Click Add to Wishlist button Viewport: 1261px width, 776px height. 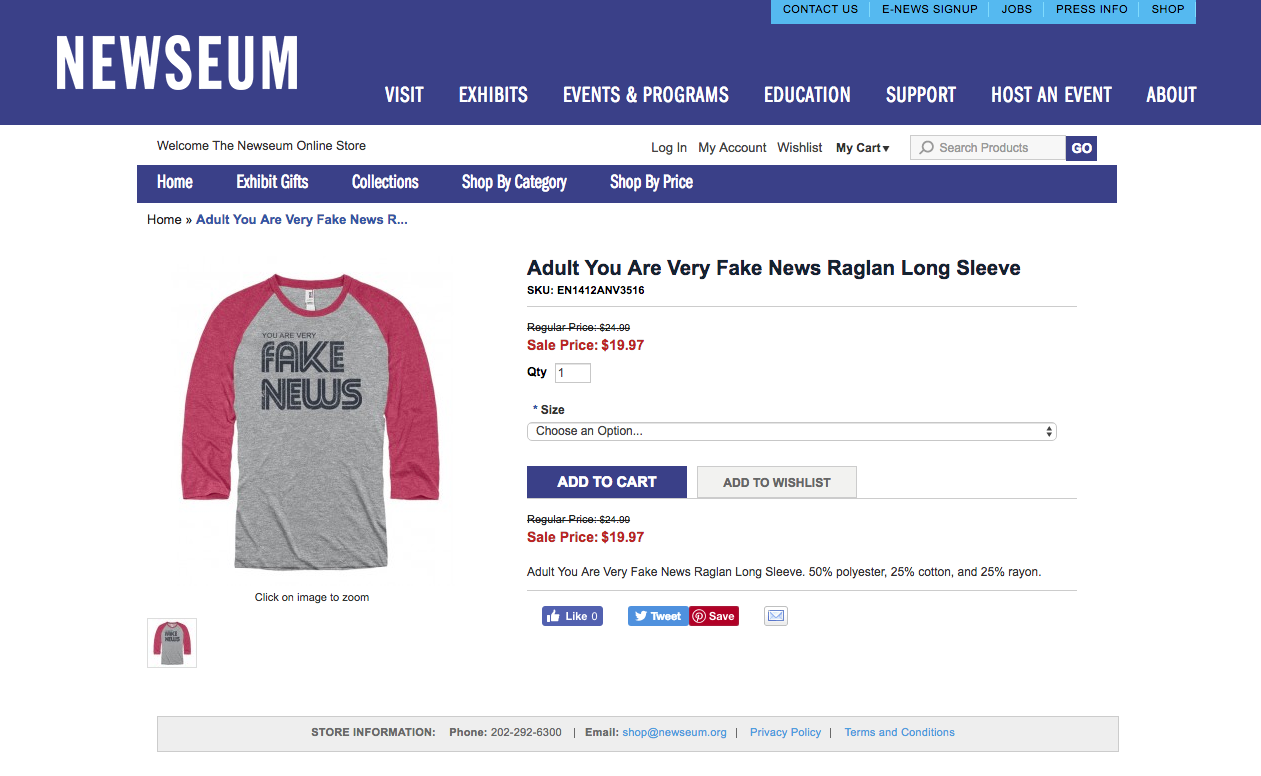pyautogui.click(x=776, y=482)
